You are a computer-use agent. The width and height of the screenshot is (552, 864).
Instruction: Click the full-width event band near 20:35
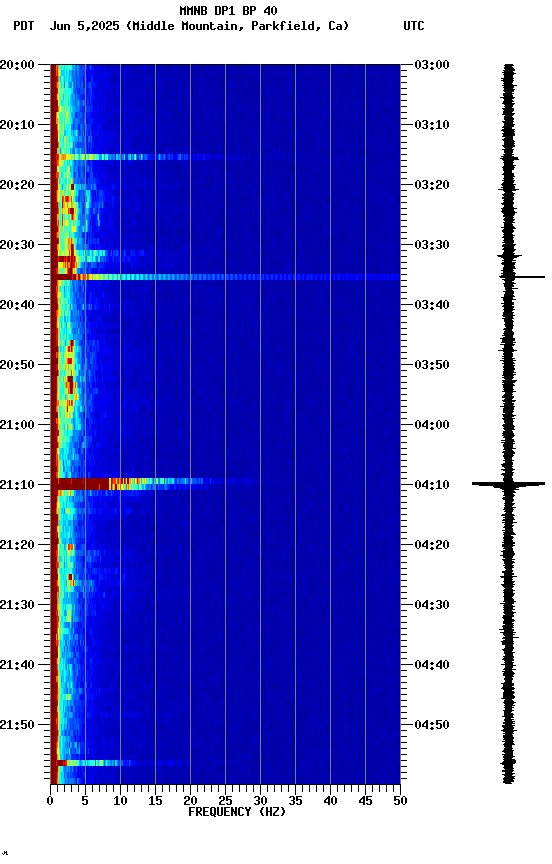225,277
